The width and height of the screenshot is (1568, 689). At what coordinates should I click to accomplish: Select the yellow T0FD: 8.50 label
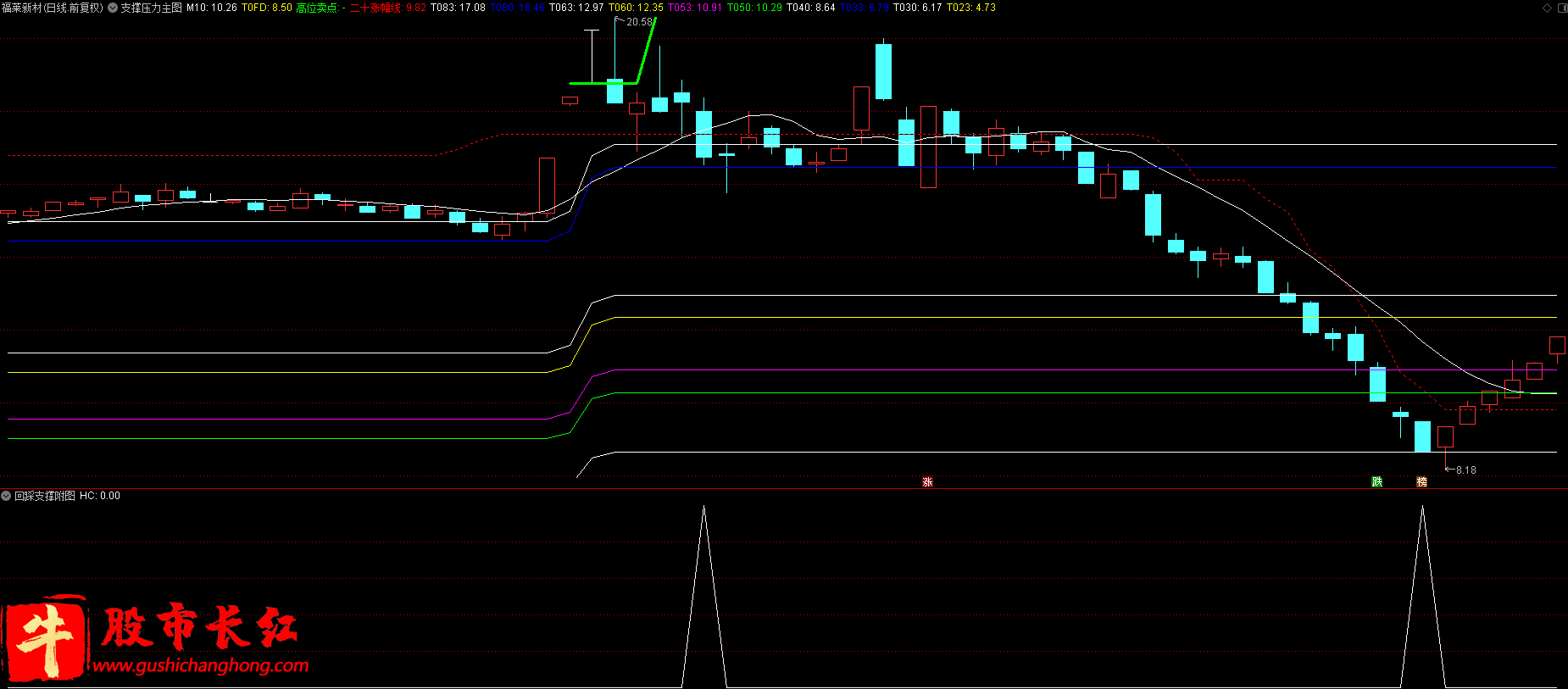[267, 8]
